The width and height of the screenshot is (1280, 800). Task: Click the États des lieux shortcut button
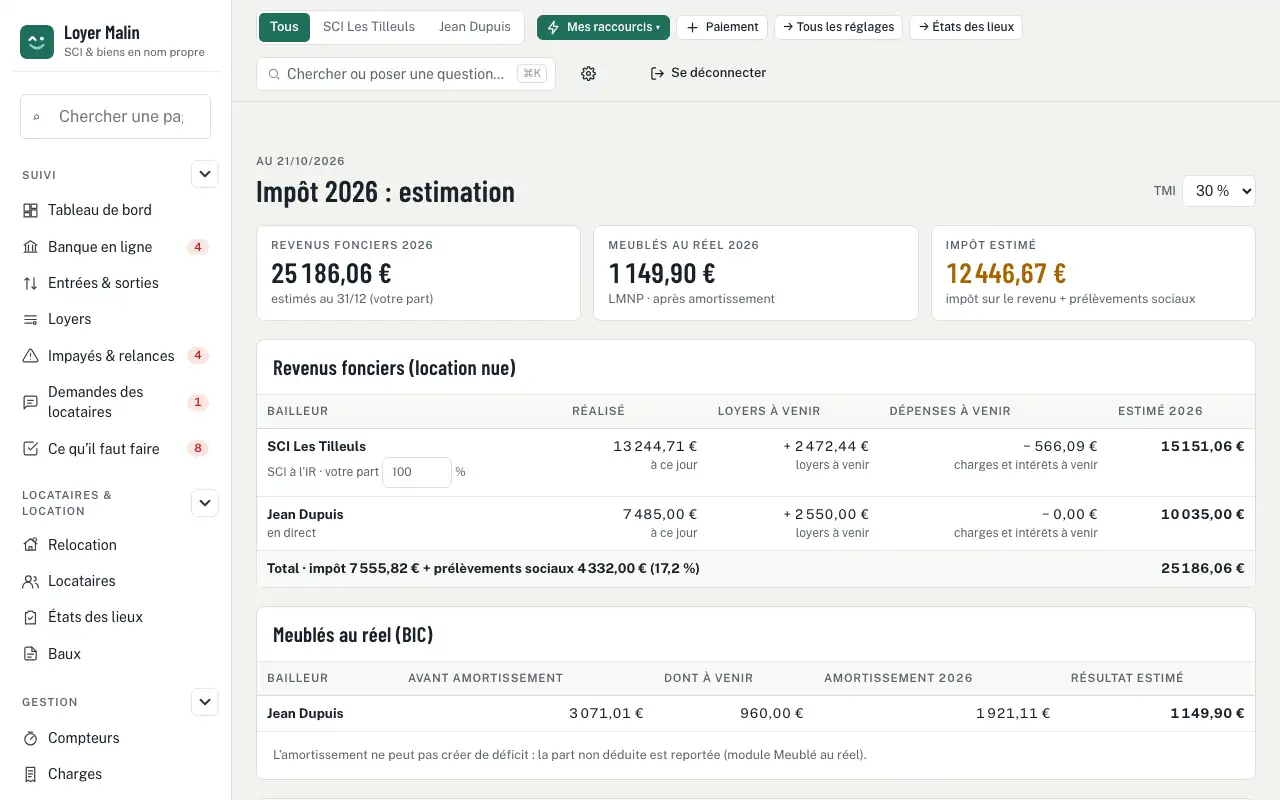tap(965, 27)
